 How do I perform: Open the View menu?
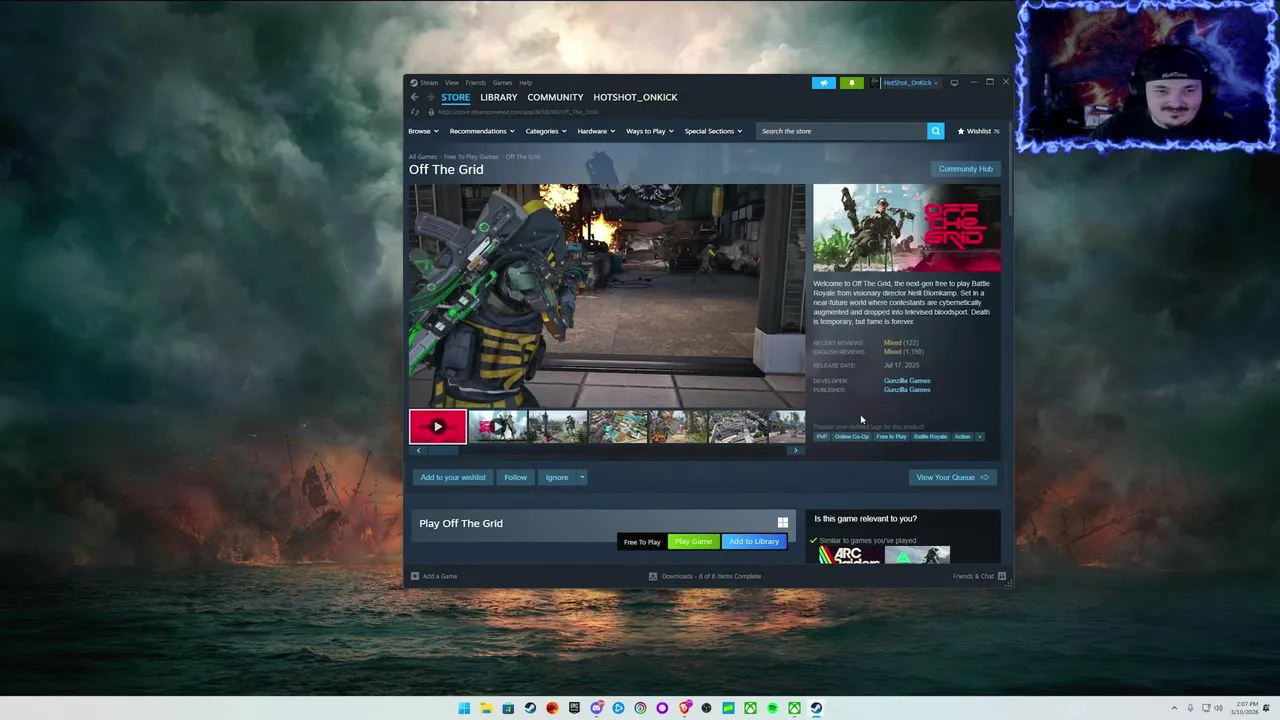(x=452, y=83)
